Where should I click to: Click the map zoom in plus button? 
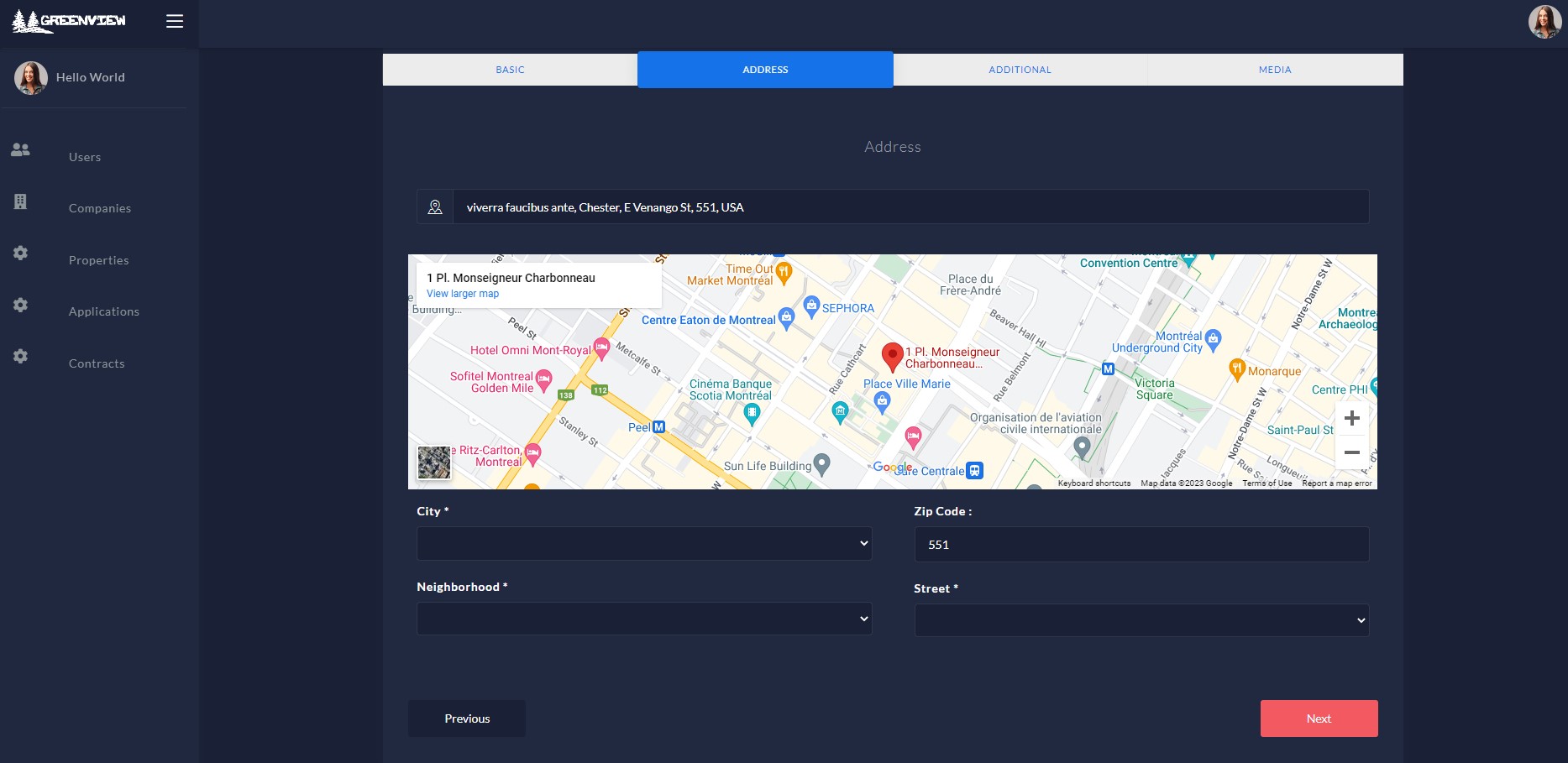click(1351, 418)
